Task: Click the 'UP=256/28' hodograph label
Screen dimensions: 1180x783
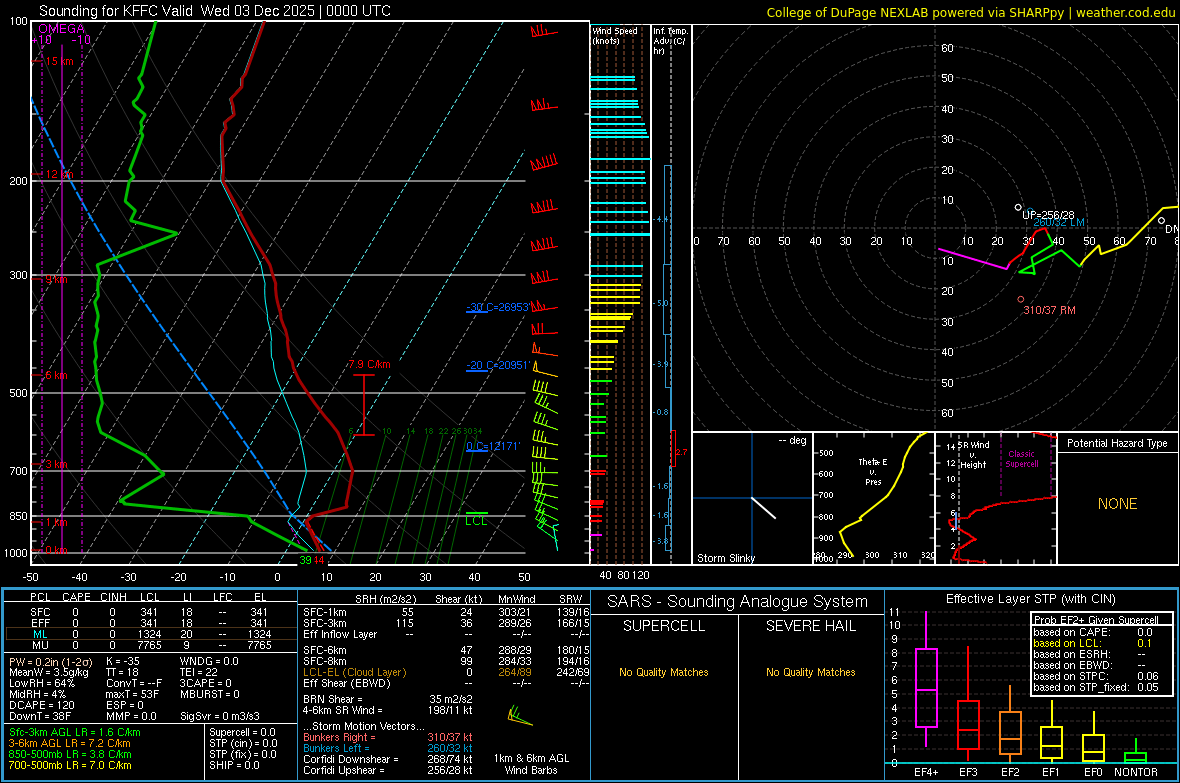Action: [x=1048, y=215]
